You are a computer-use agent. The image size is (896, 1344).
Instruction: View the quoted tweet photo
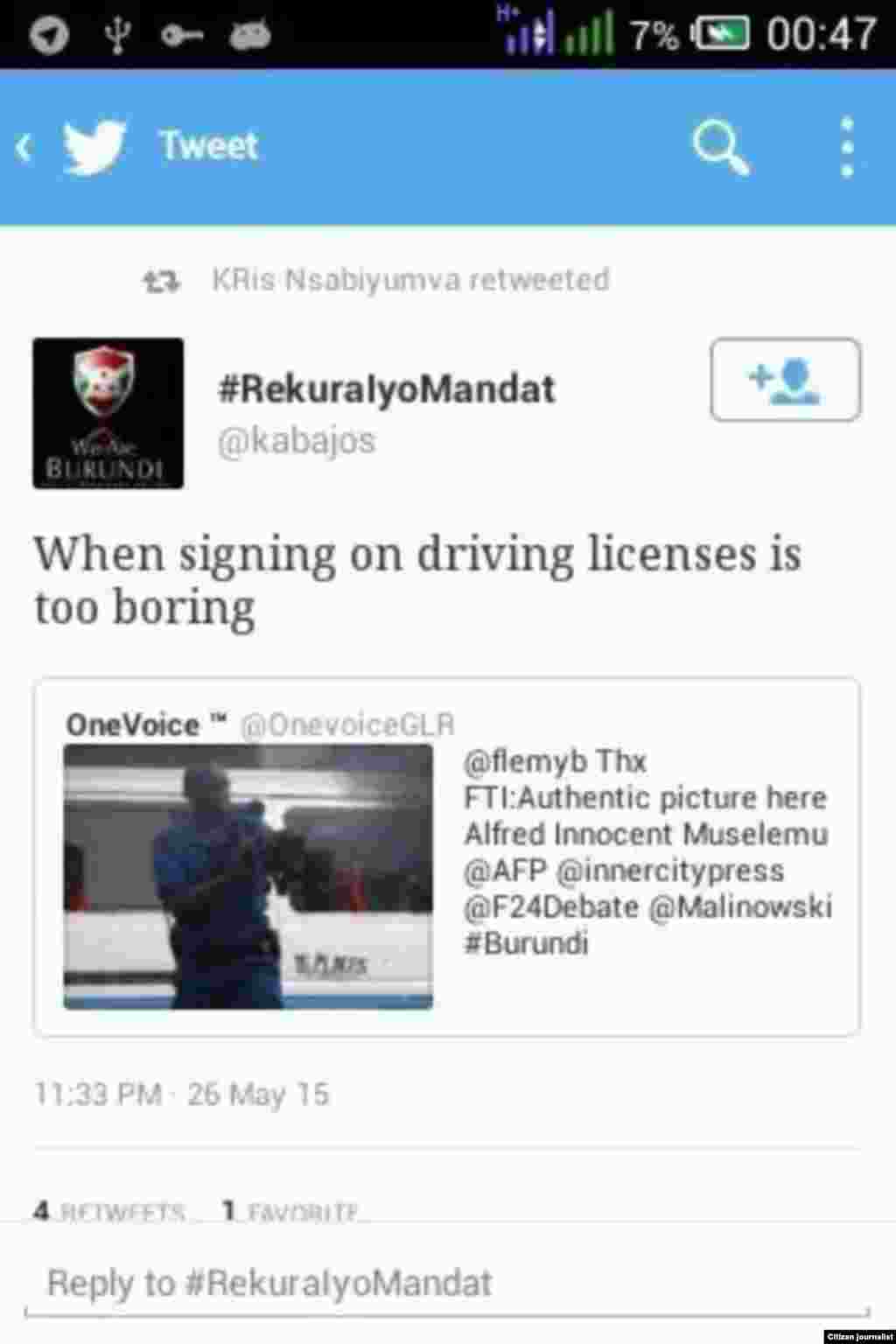(x=248, y=876)
